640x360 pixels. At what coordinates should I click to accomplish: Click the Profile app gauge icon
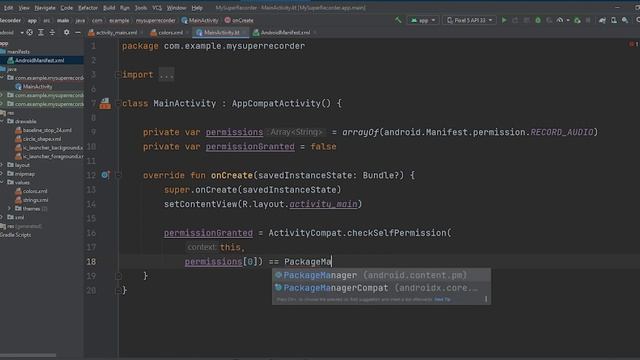pos(560,20)
